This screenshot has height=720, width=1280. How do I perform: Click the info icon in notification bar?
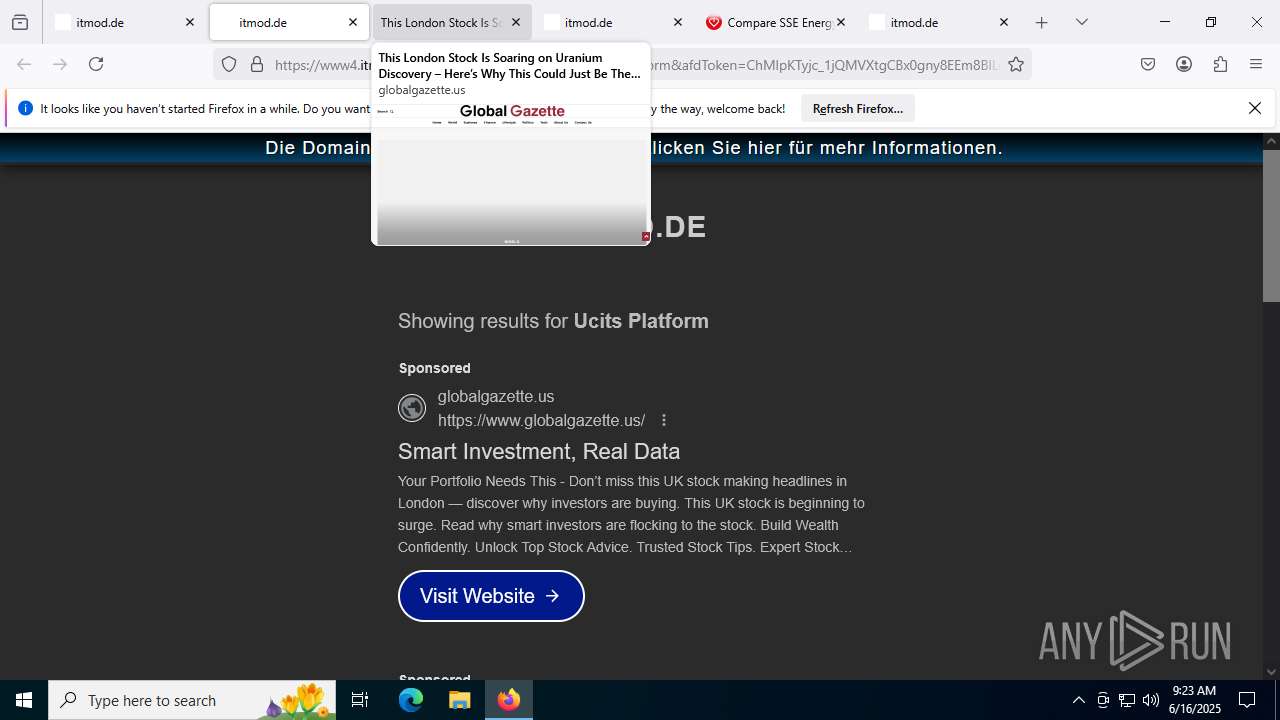click(x=25, y=108)
